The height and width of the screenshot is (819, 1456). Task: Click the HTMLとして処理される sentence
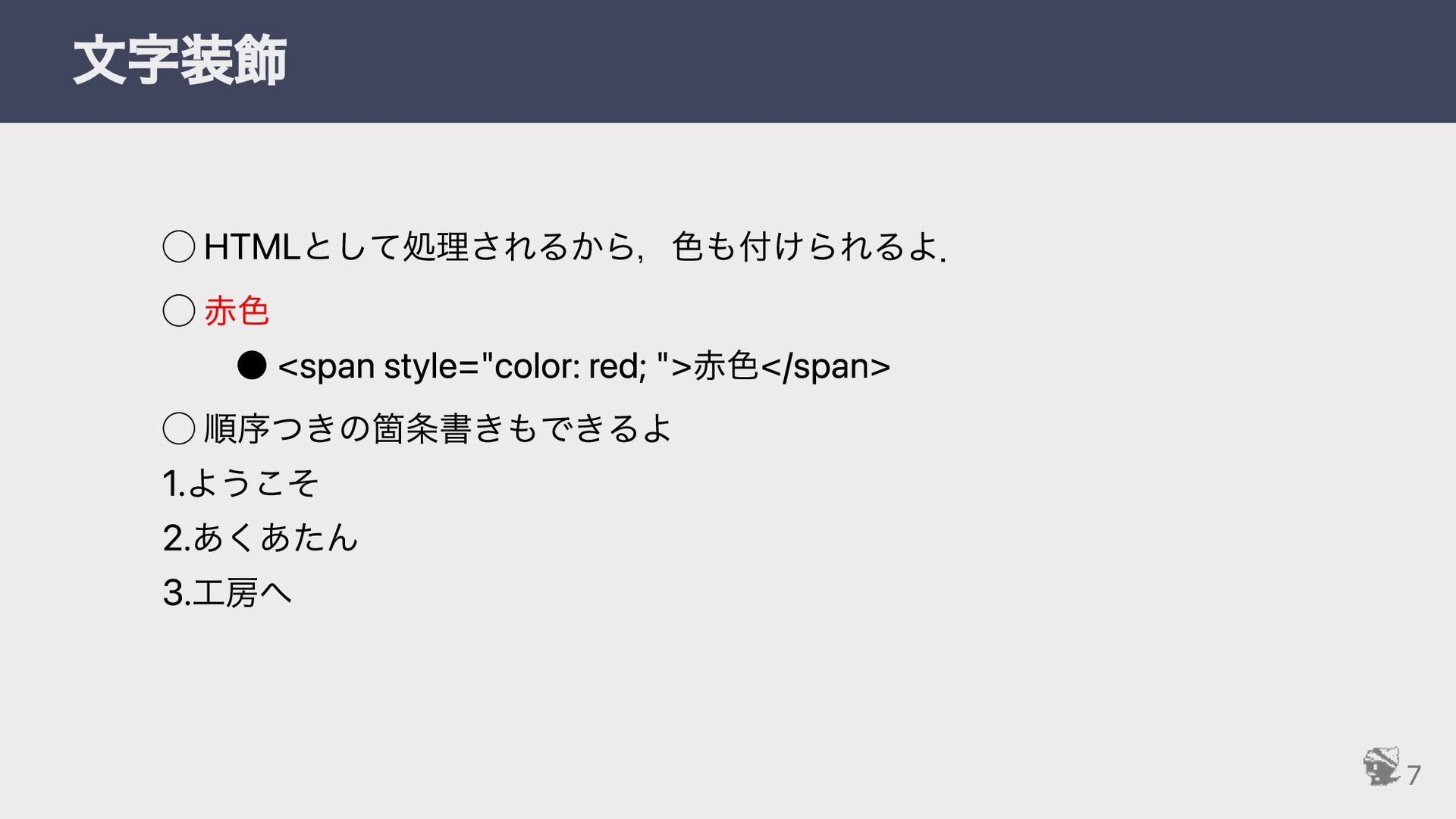576,247
